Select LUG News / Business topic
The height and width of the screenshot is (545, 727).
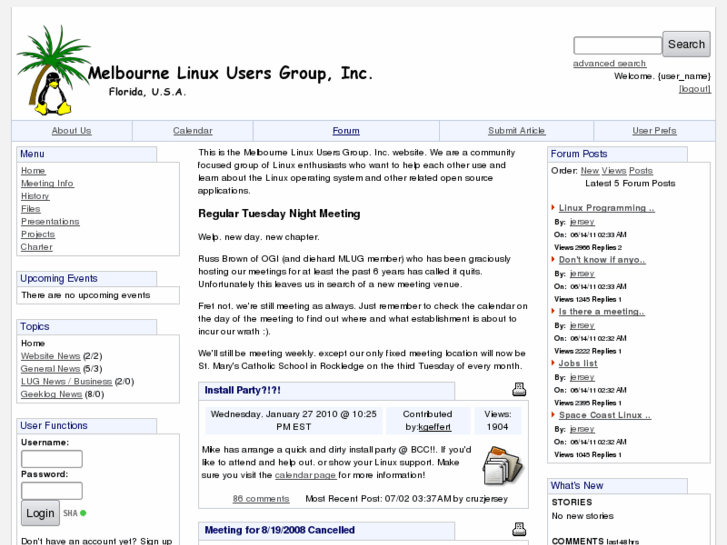point(66,381)
